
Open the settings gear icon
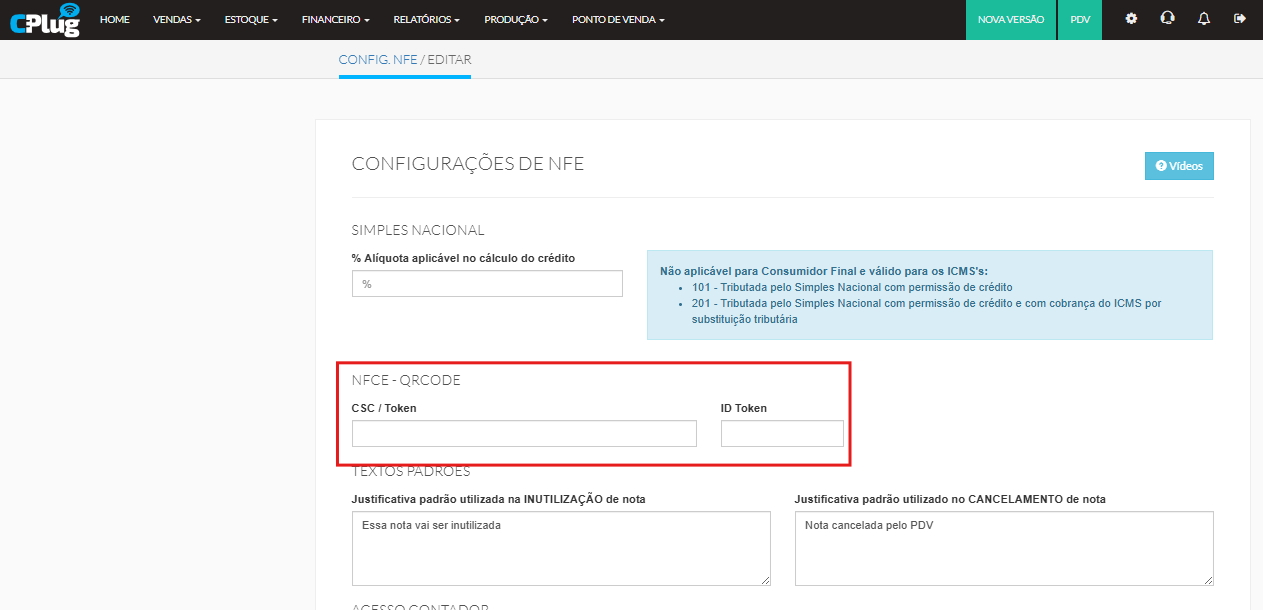(x=1131, y=19)
